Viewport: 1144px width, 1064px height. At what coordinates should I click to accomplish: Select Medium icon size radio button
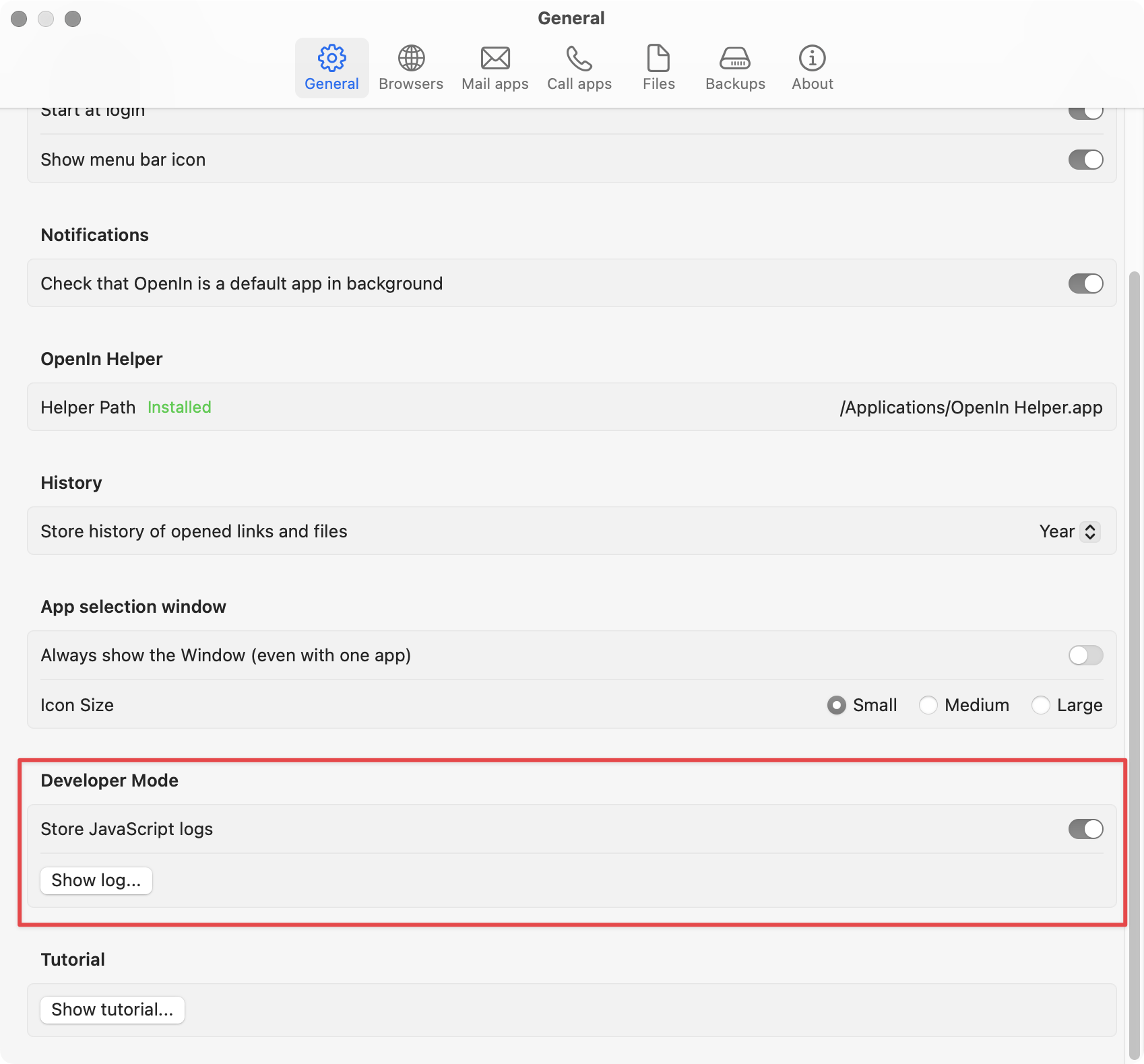[x=928, y=705]
